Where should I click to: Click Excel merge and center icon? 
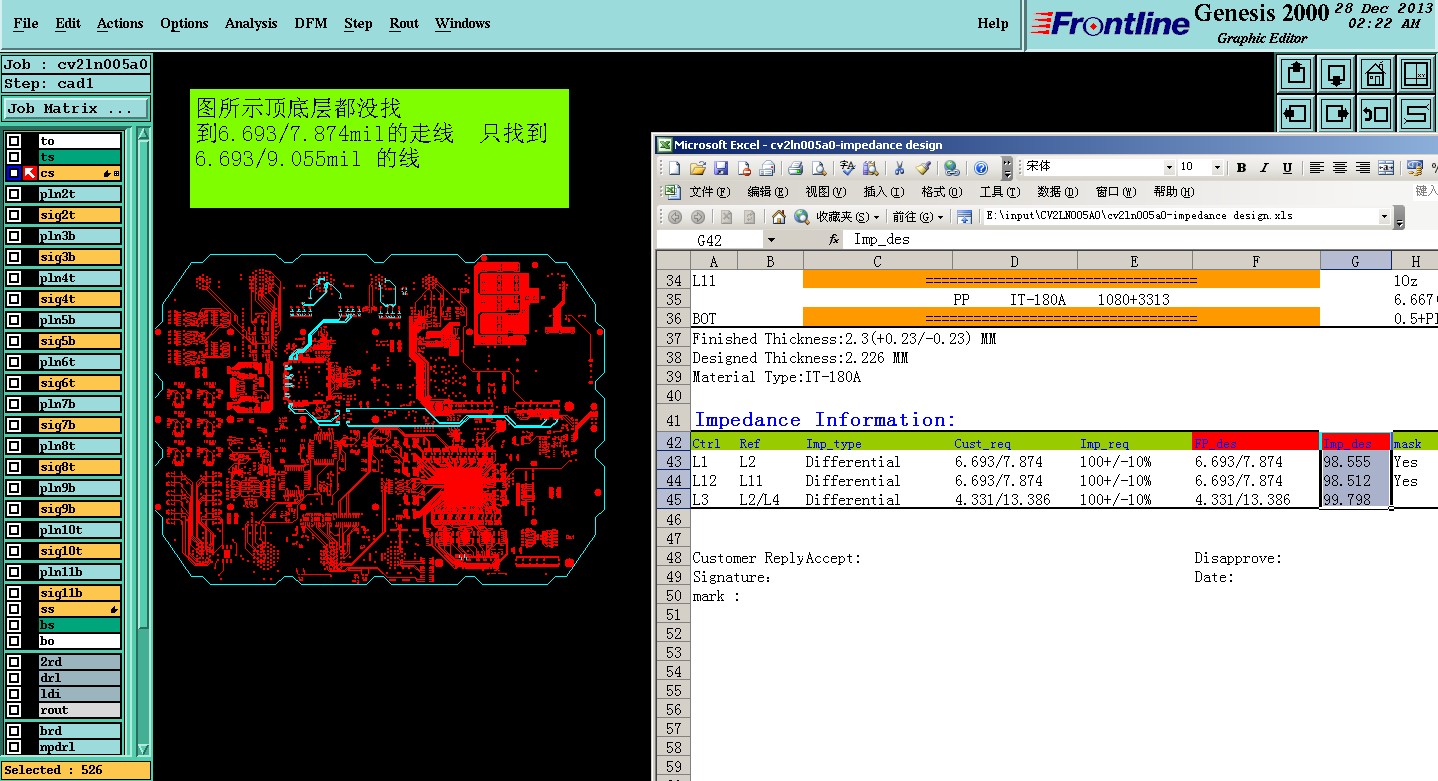click(x=1386, y=168)
